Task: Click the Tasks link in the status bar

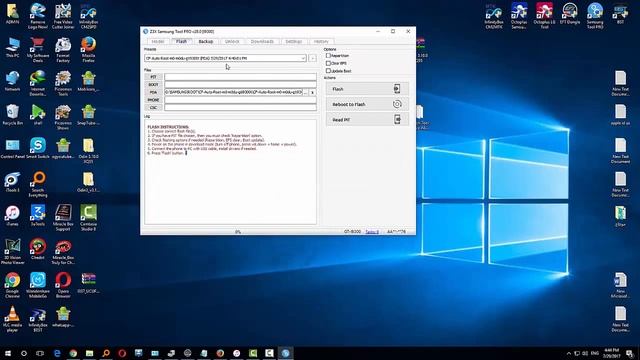Action: (x=372, y=232)
